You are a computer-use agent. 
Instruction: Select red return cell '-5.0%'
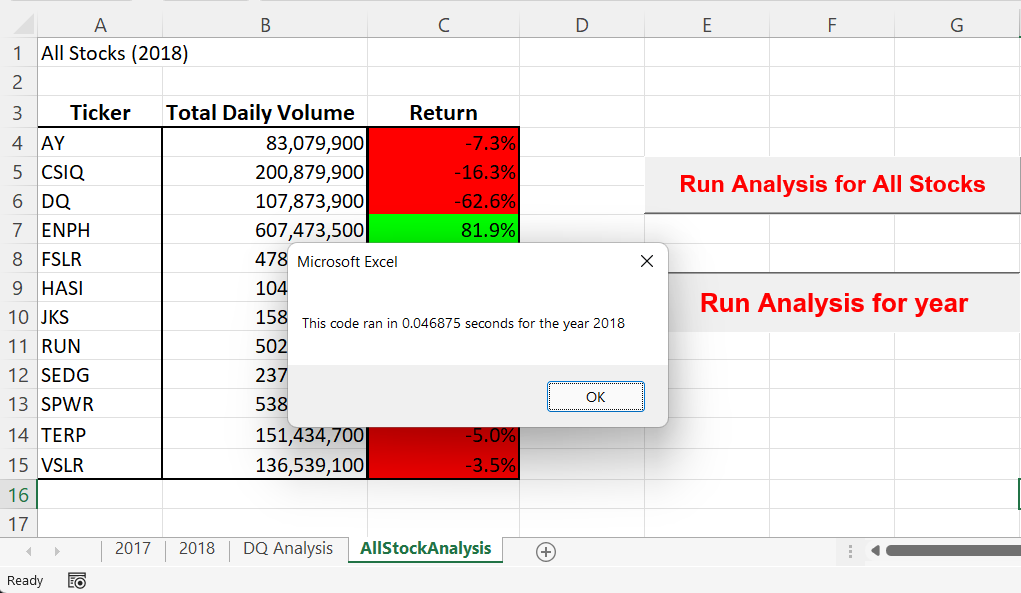point(443,437)
